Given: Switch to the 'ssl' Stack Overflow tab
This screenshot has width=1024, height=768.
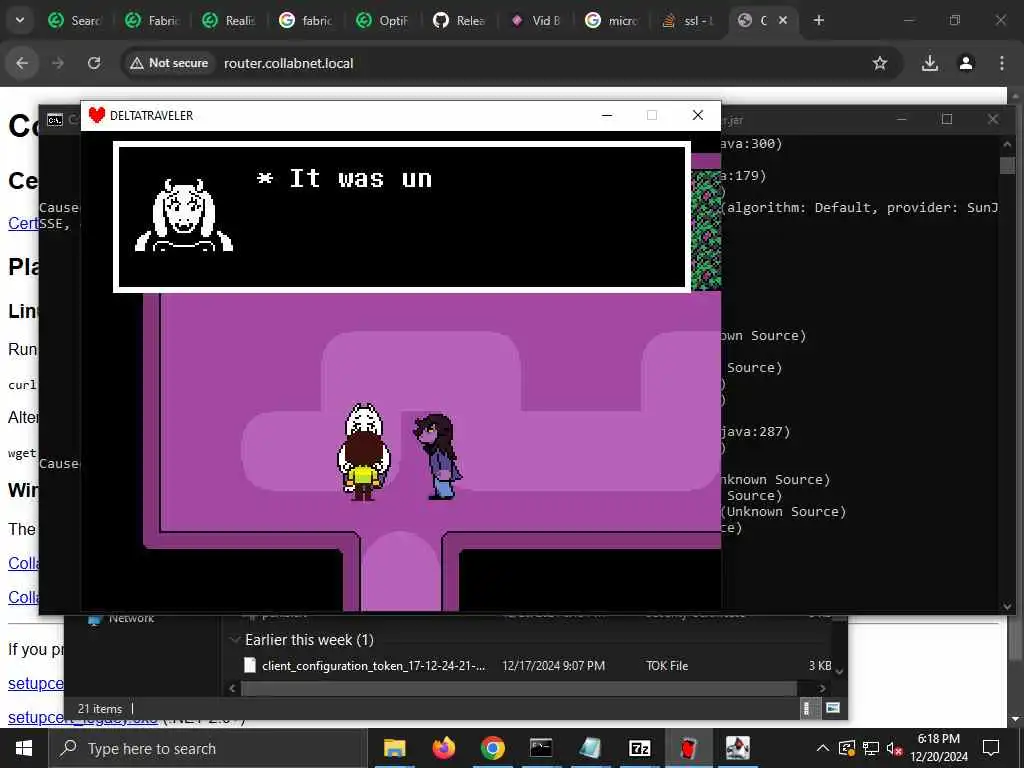Looking at the screenshot, I should tap(690, 20).
